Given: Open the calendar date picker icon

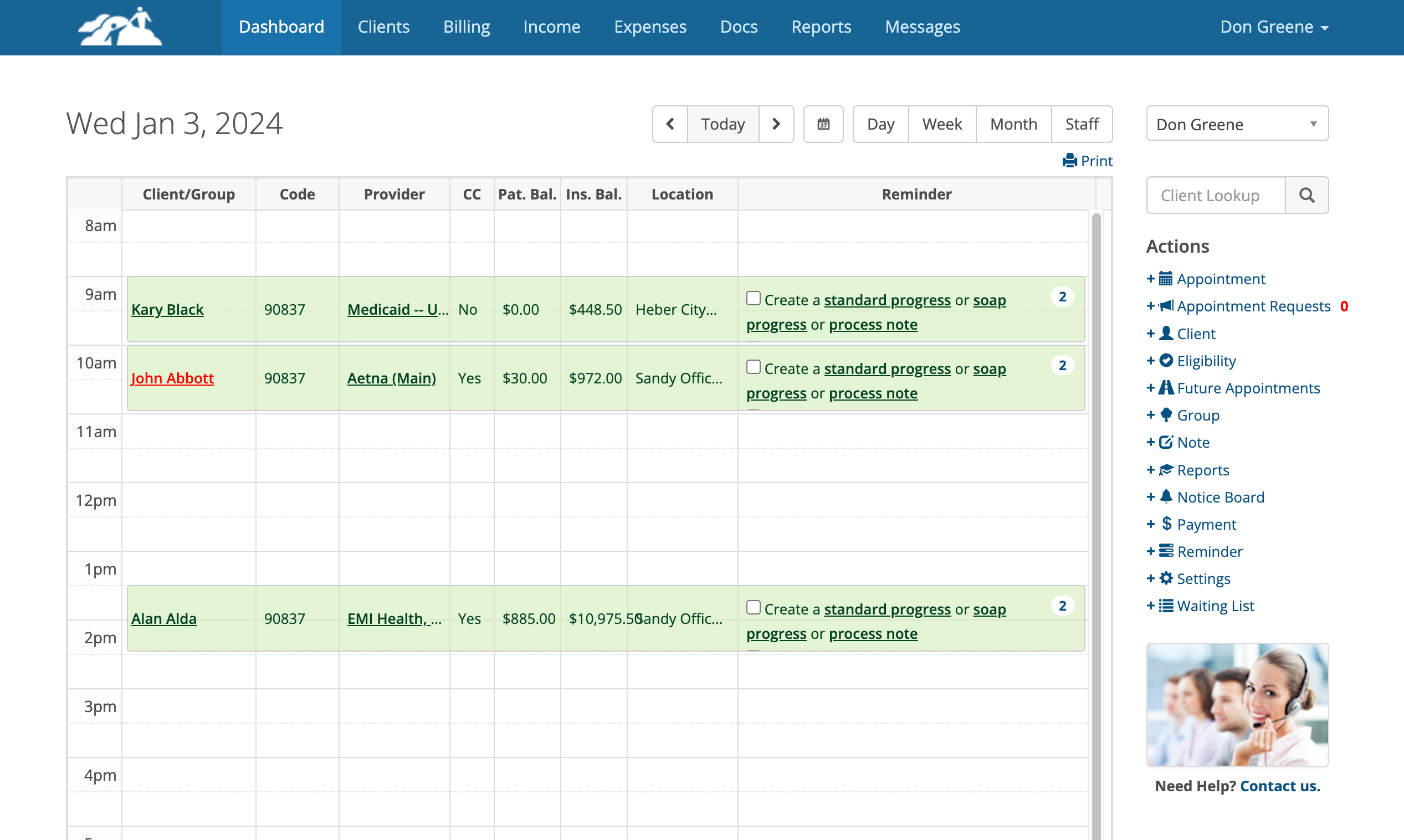Looking at the screenshot, I should point(823,124).
